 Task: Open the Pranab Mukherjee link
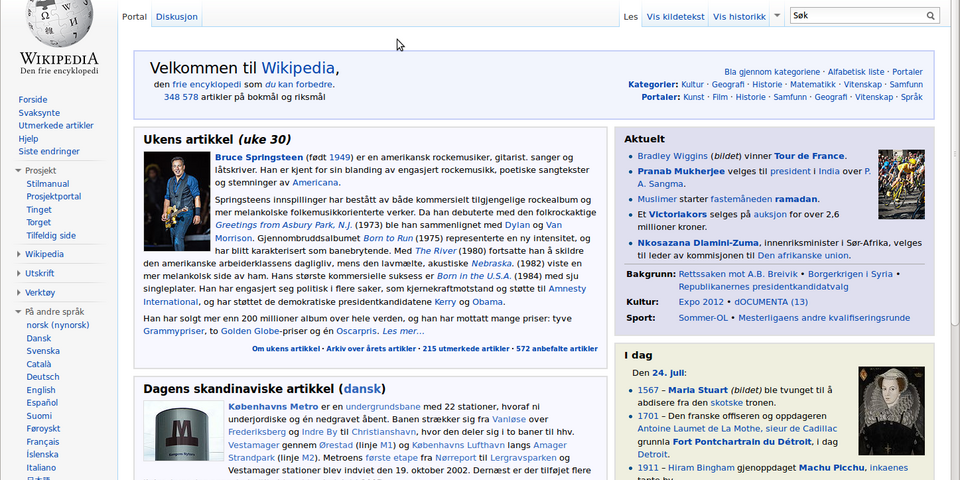pos(681,171)
